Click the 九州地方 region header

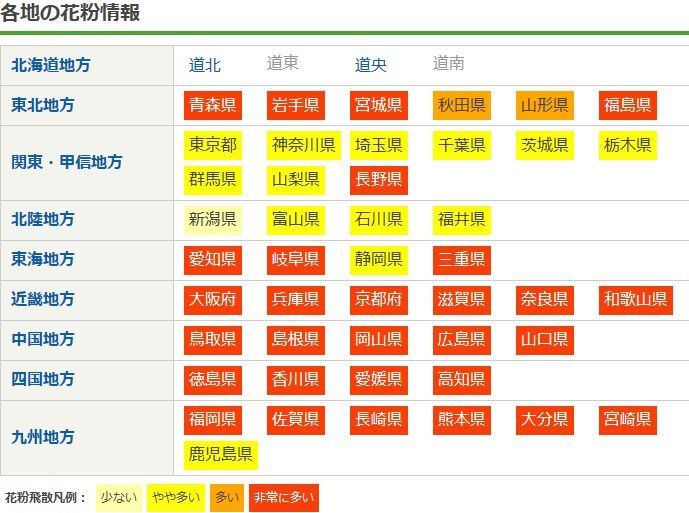[43, 437]
